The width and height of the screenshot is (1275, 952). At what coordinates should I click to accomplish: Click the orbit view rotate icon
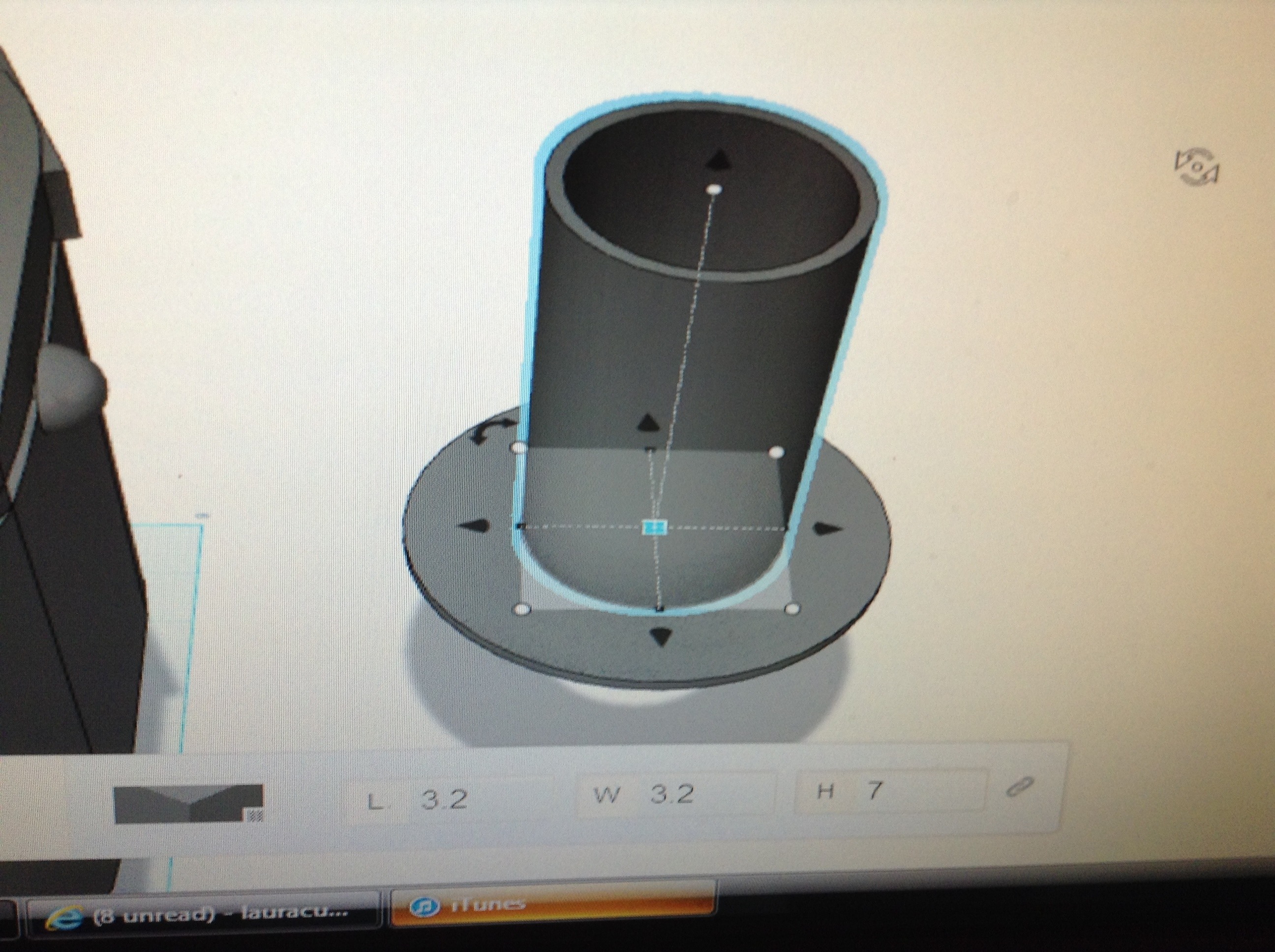[1198, 167]
